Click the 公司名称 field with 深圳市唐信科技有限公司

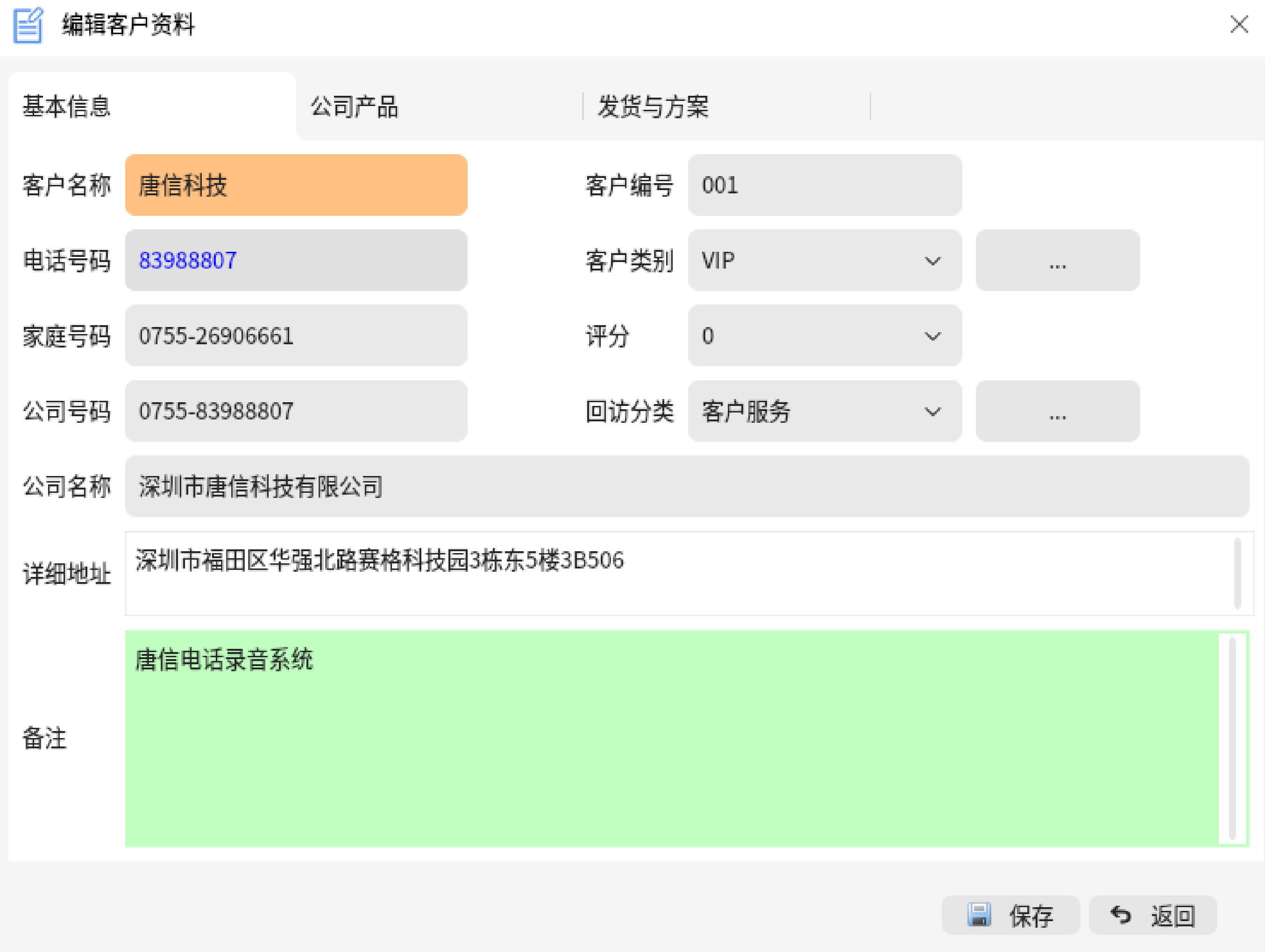click(x=687, y=487)
